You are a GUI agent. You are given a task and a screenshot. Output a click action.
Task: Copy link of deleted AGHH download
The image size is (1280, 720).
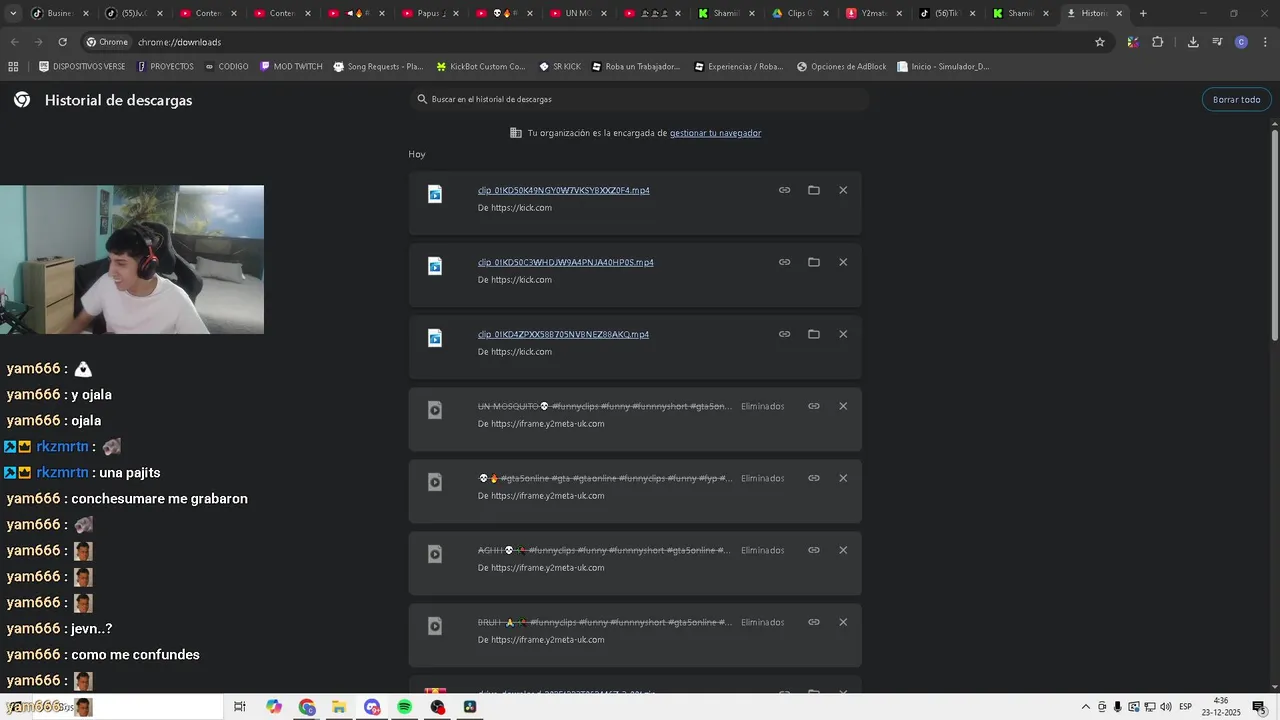click(814, 550)
